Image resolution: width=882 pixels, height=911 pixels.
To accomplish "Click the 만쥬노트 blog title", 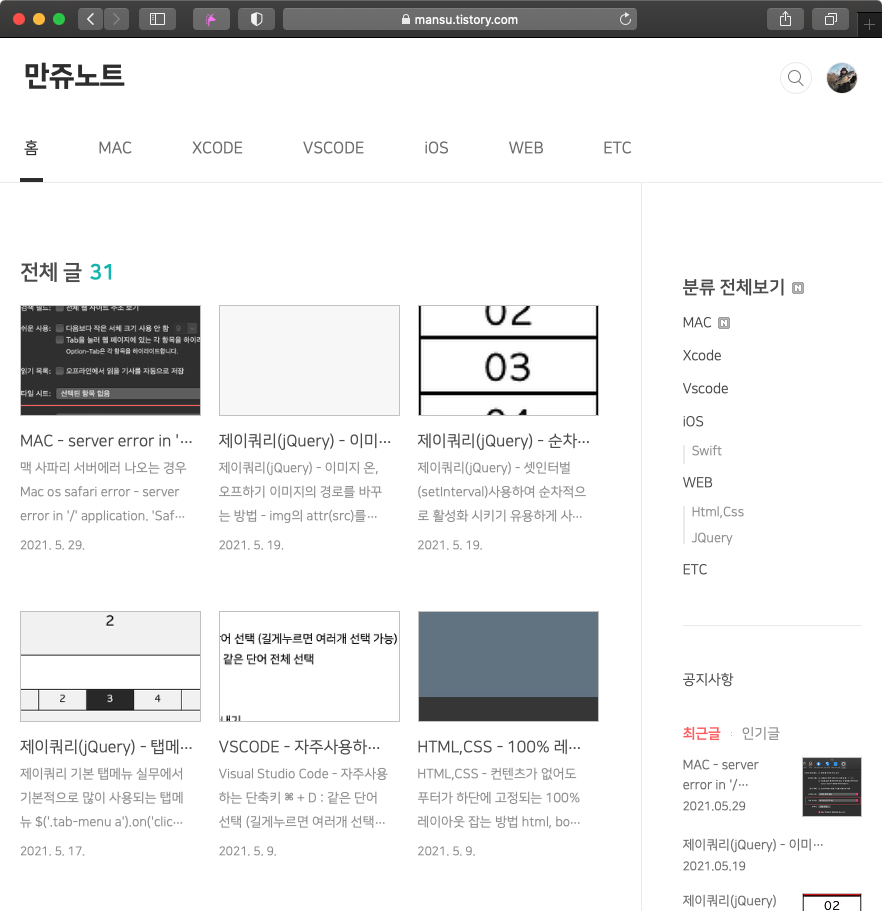I will coord(74,76).
